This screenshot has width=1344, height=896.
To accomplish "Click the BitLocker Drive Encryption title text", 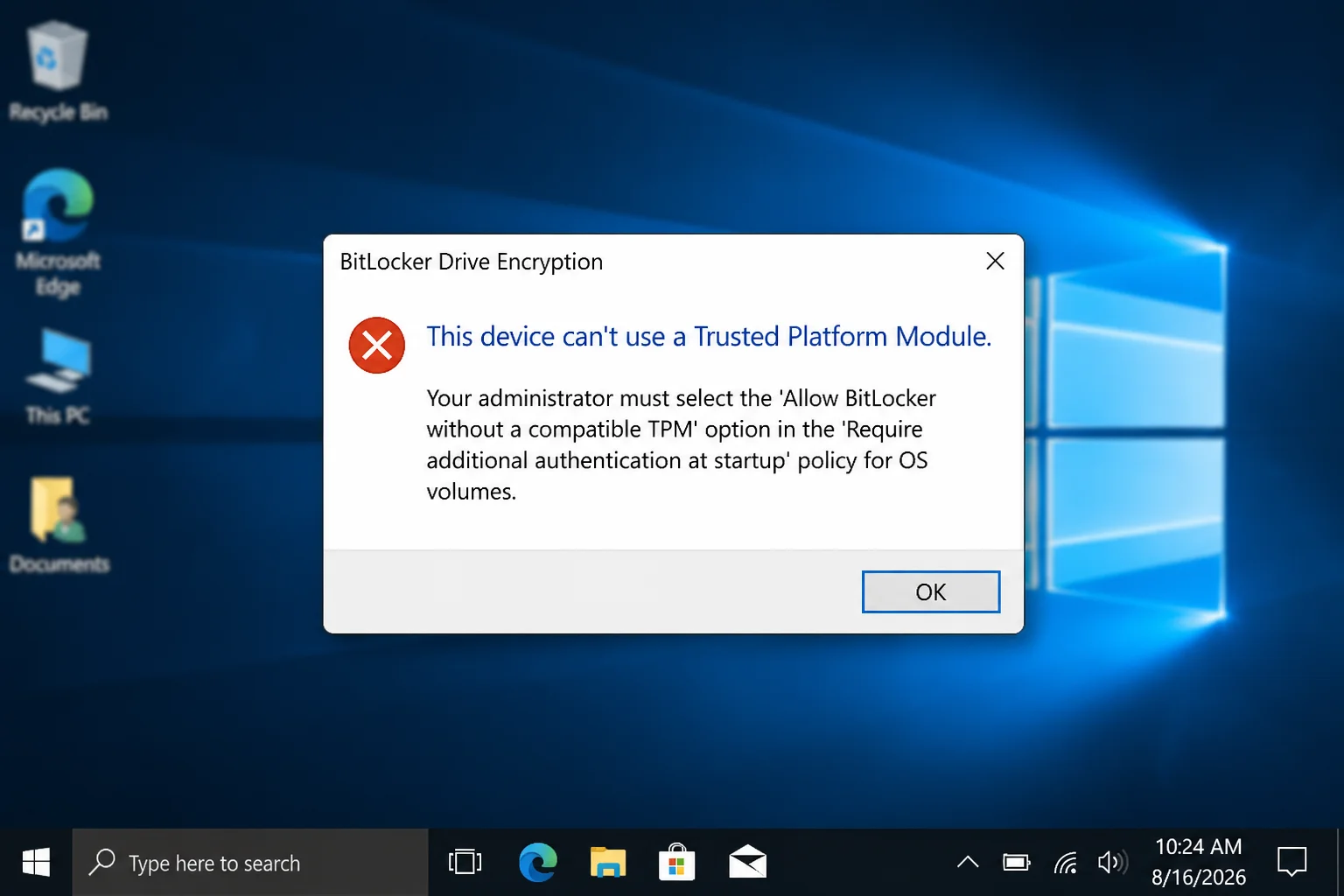I will click(472, 262).
